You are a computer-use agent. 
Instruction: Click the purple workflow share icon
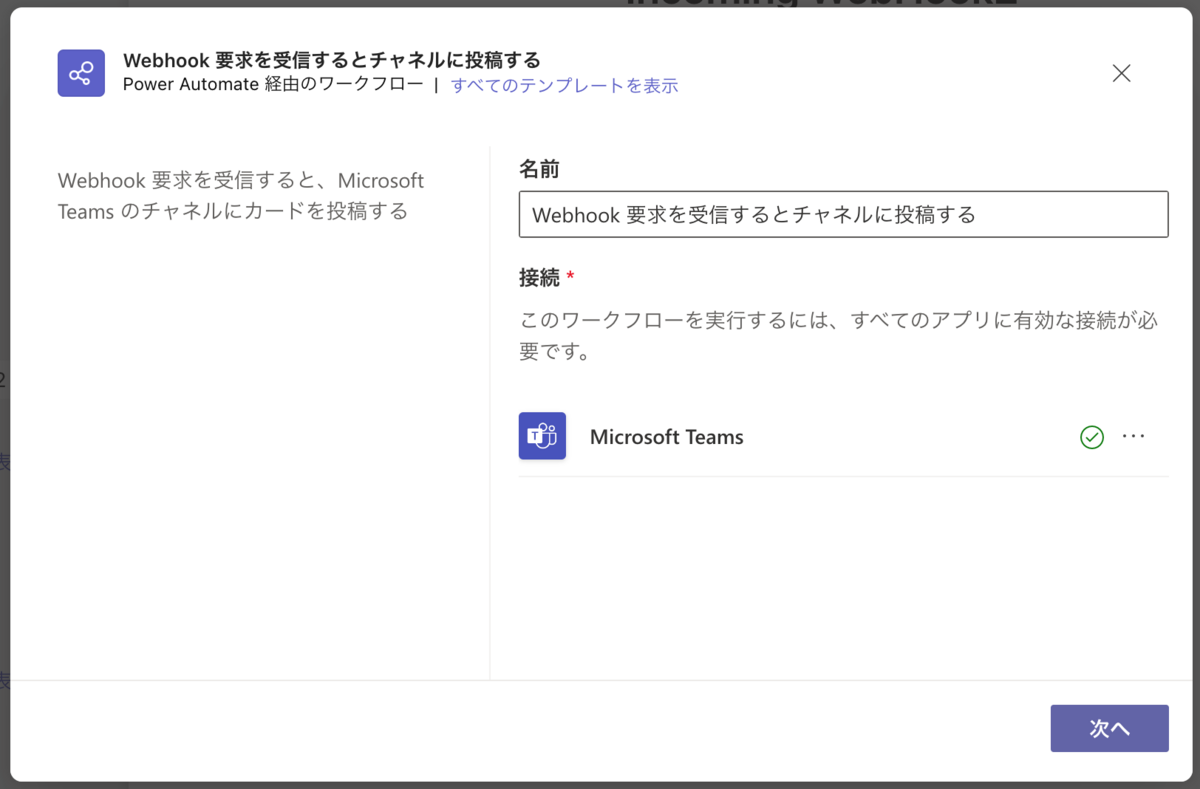pyautogui.click(x=81, y=73)
